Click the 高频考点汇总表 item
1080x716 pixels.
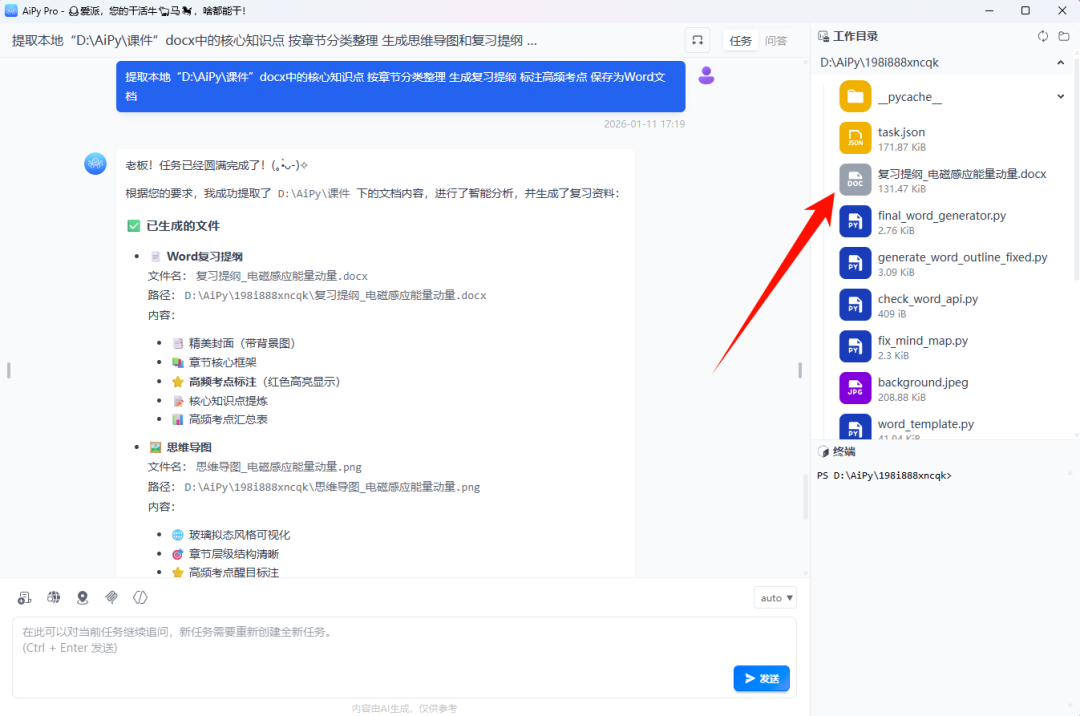tap(228, 419)
